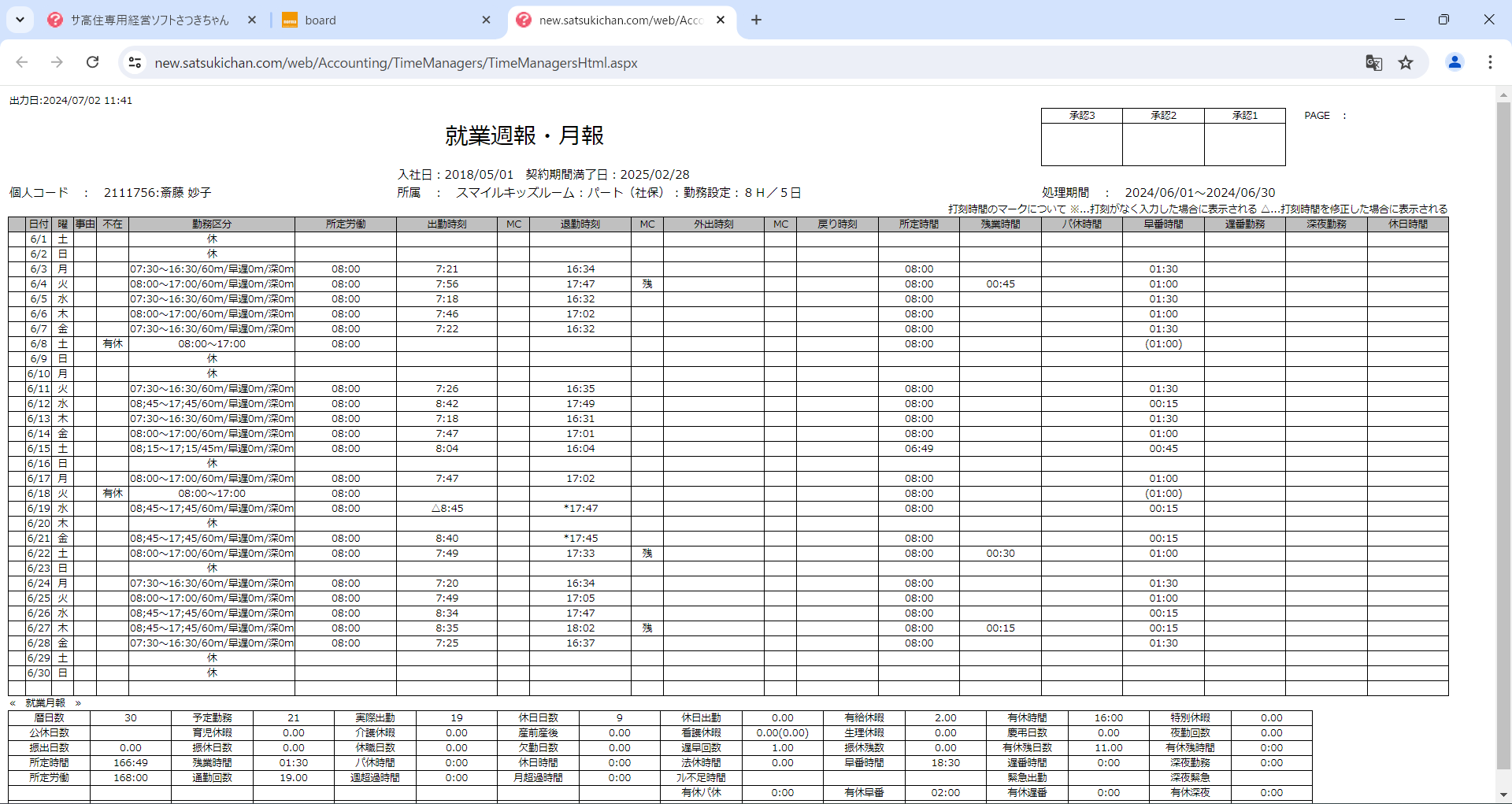Click the Google Translate icon

1373,62
